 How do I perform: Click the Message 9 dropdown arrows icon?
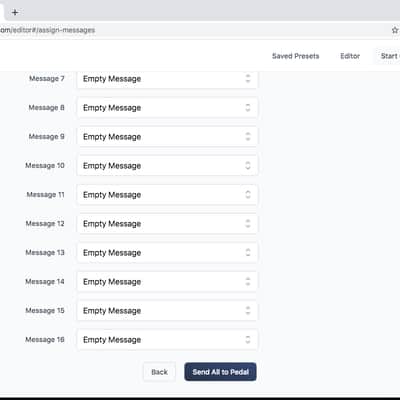(x=248, y=136)
